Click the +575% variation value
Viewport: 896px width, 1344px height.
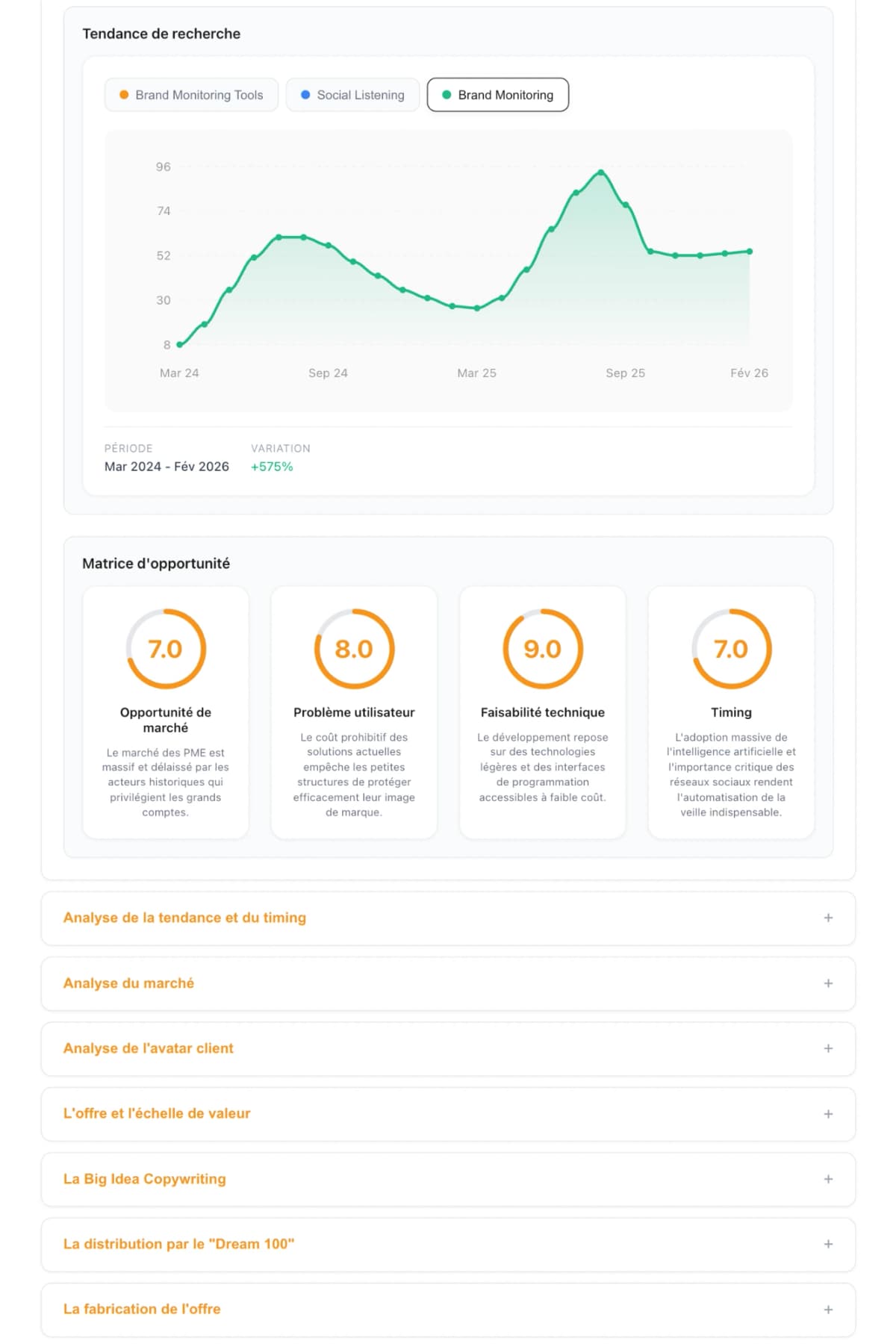[272, 467]
